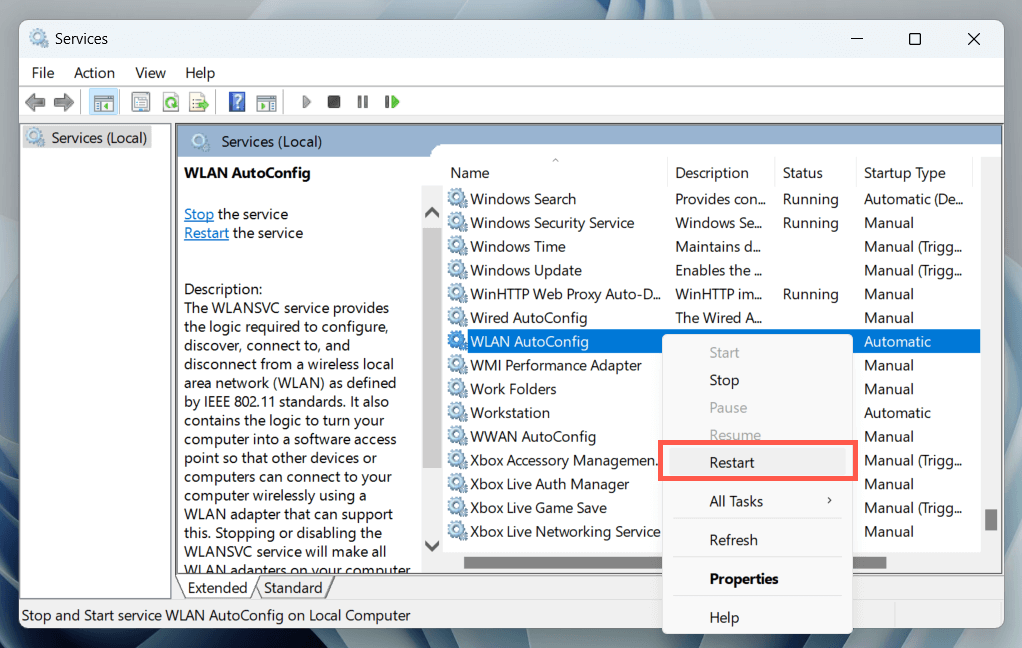Click gear icon next to Windows Search
This screenshot has height=648, width=1022.
[x=458, y=198]
